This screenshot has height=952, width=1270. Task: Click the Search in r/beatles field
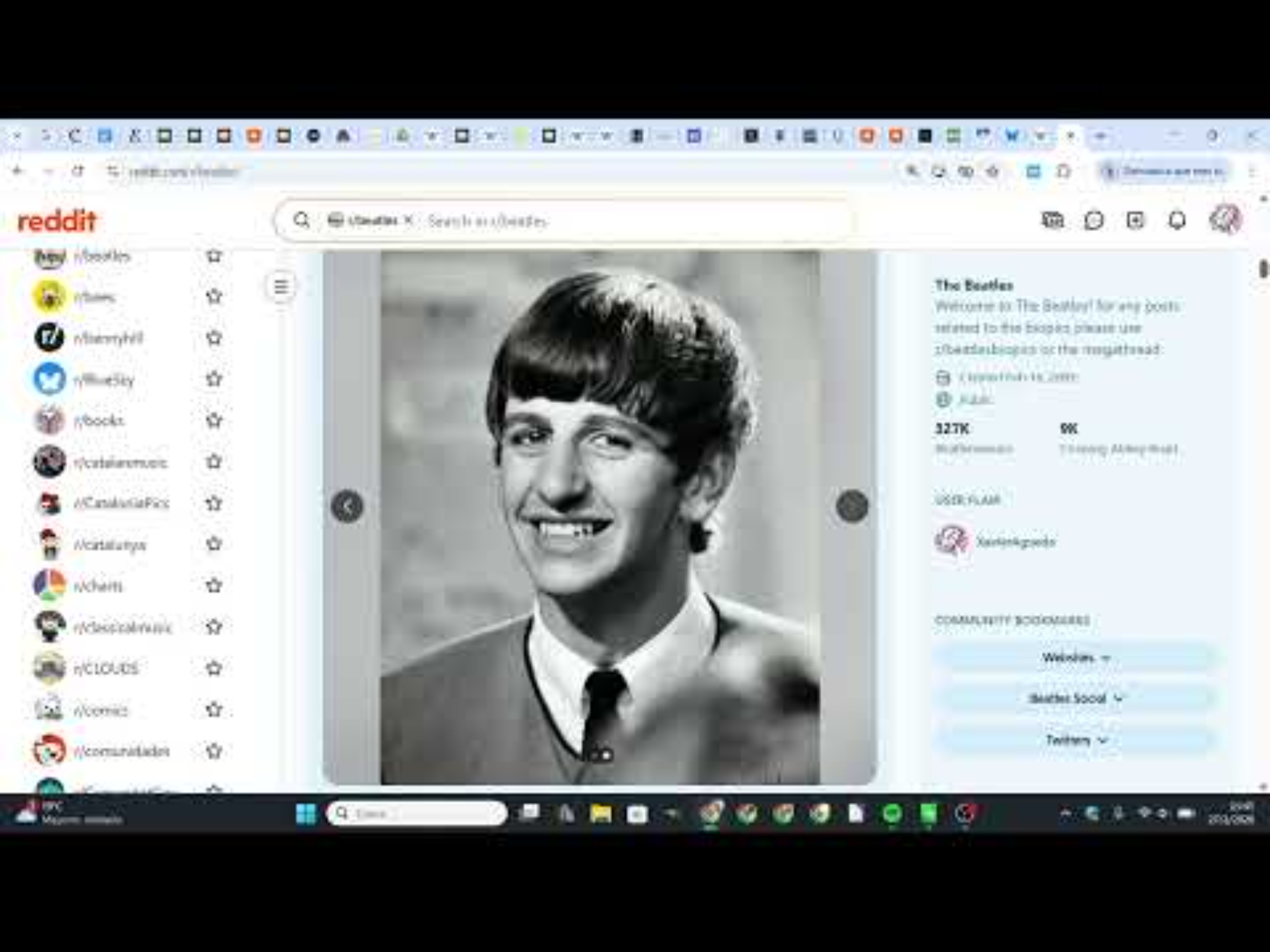(x=571, y=221)
